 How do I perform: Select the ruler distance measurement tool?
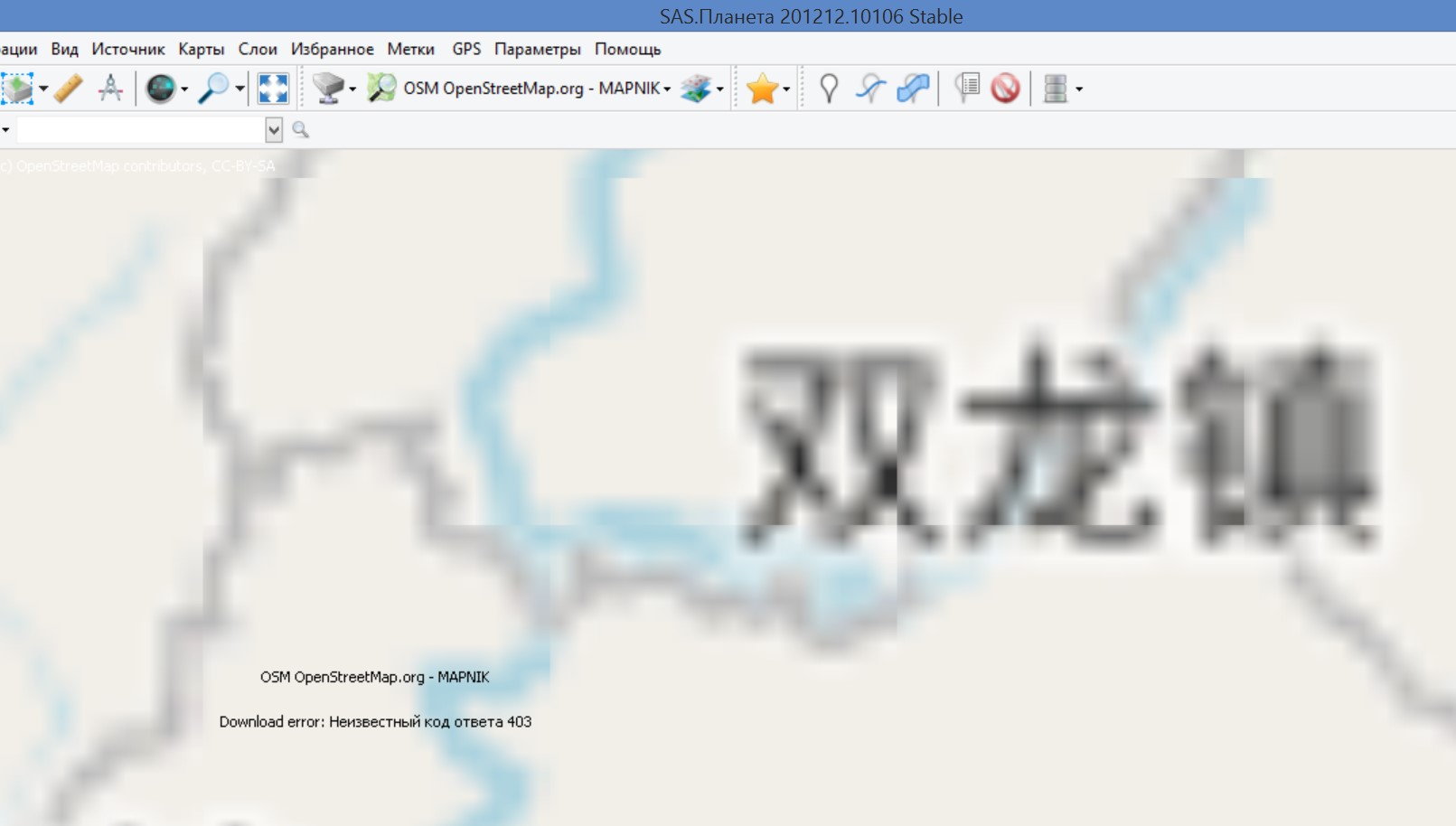point(69,89)
